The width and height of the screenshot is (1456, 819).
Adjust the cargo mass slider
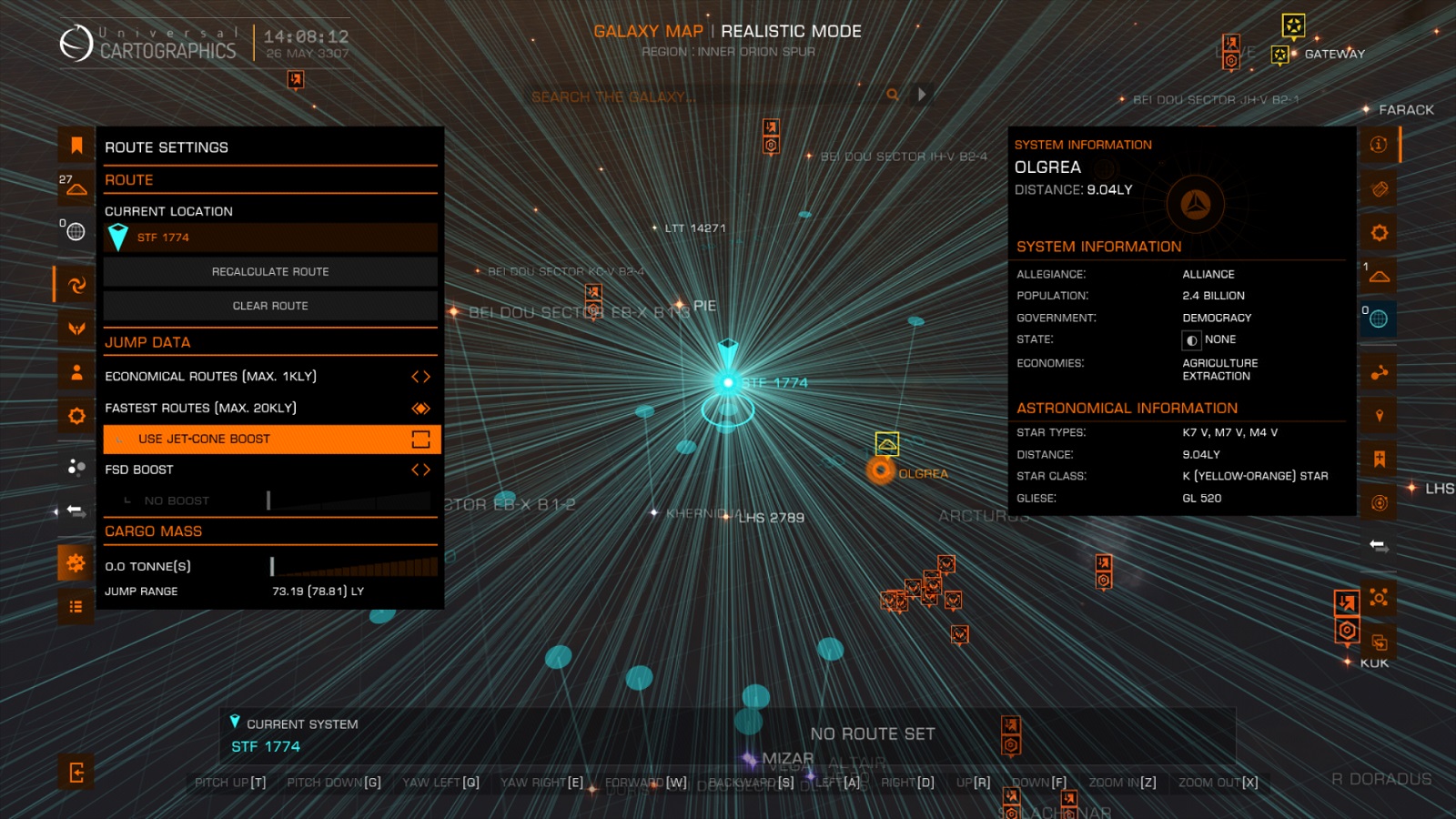[x=354, y=566]
